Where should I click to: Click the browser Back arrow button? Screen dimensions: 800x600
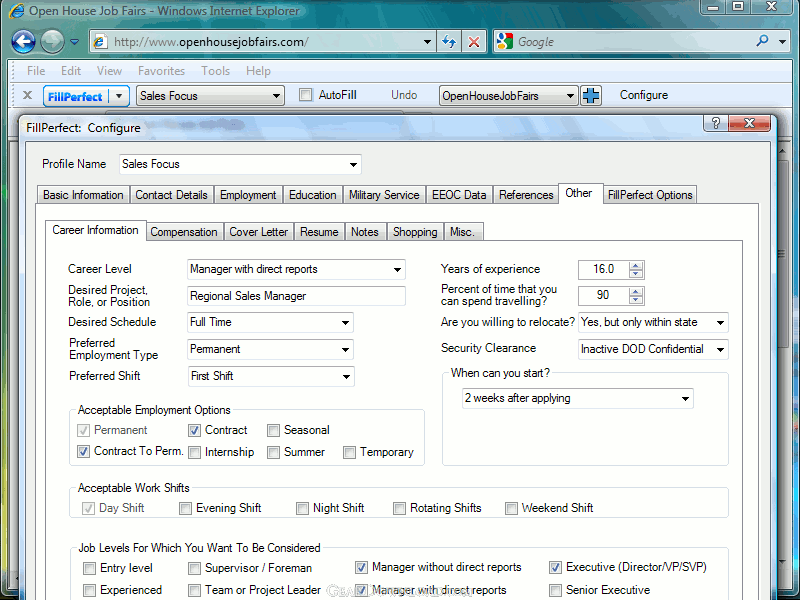pyautogui.click(x=23, y=42)
